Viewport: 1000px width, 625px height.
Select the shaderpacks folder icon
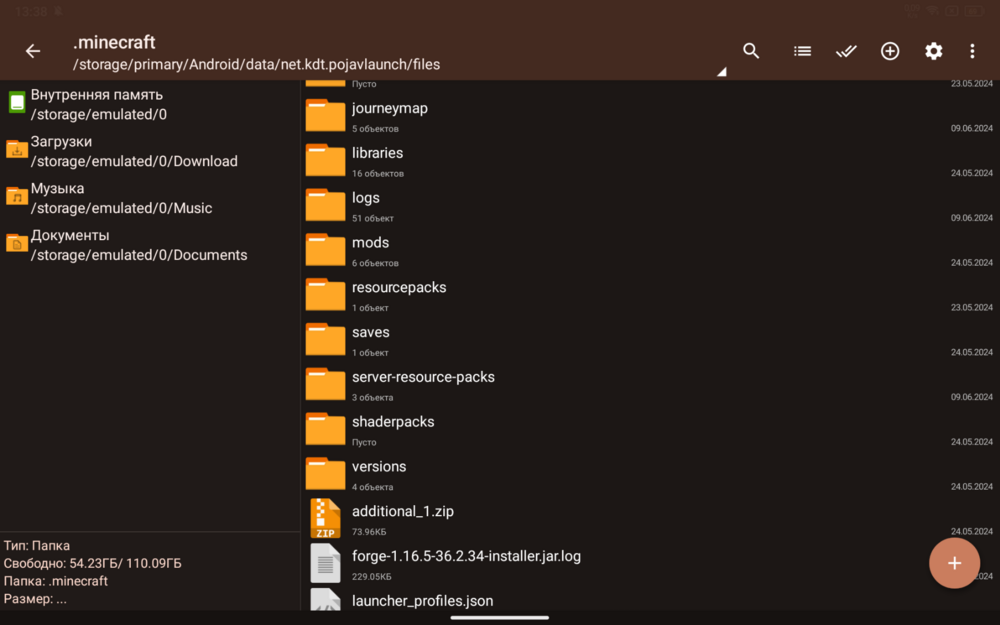click(325, 429)
